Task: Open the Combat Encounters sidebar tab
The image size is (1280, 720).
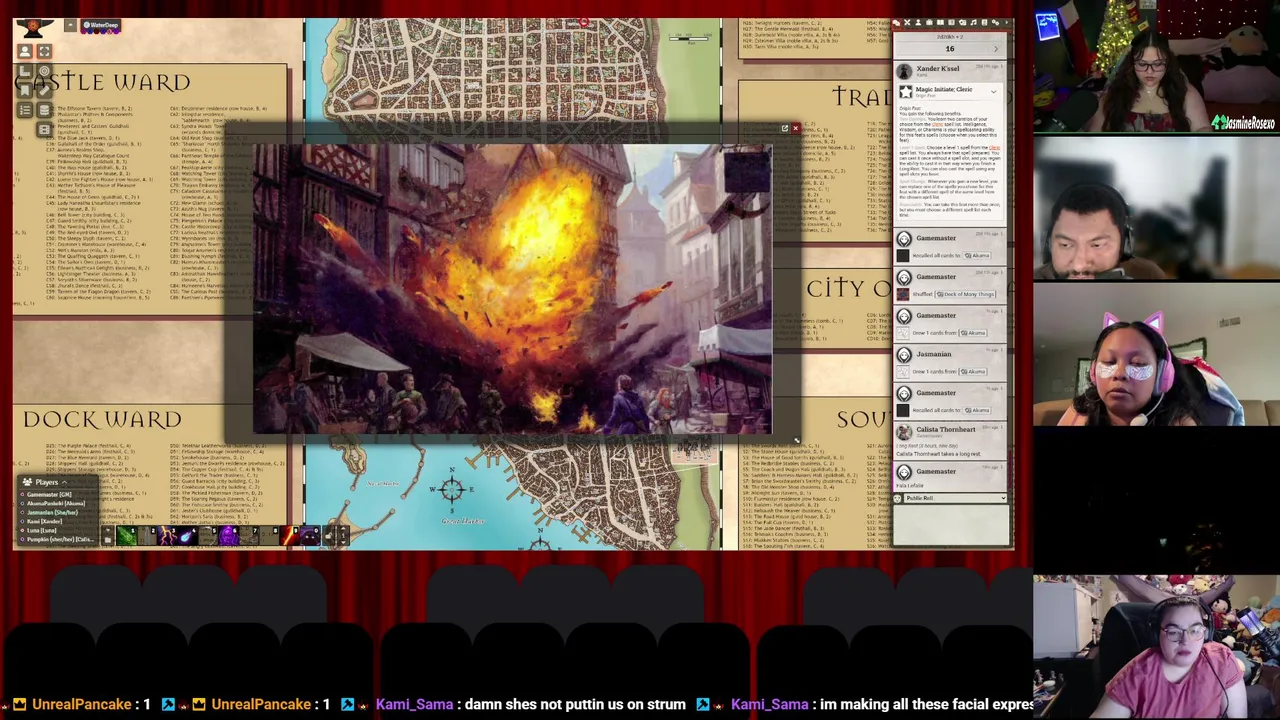Action: [x=907, y=23]
